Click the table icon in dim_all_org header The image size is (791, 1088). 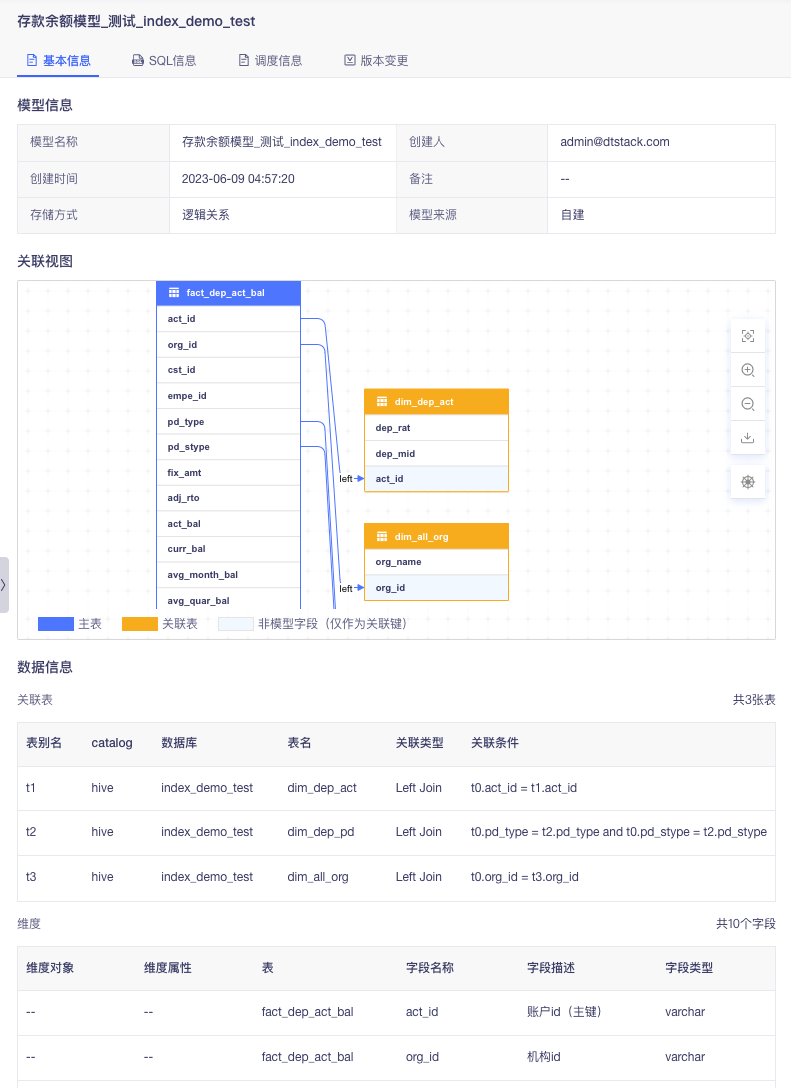click(382, 536)
